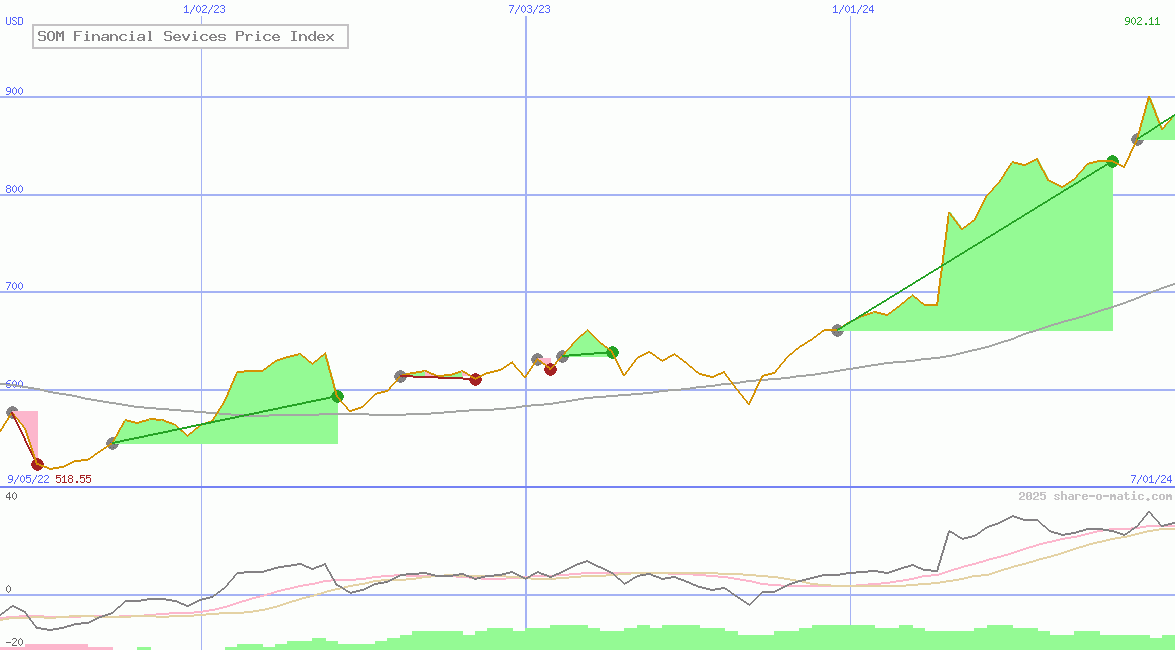Viewport: 1175px width, 650px height.
Task: Click gray marker starting the 2024 uptrend line
Action: [x=838, y=330]
